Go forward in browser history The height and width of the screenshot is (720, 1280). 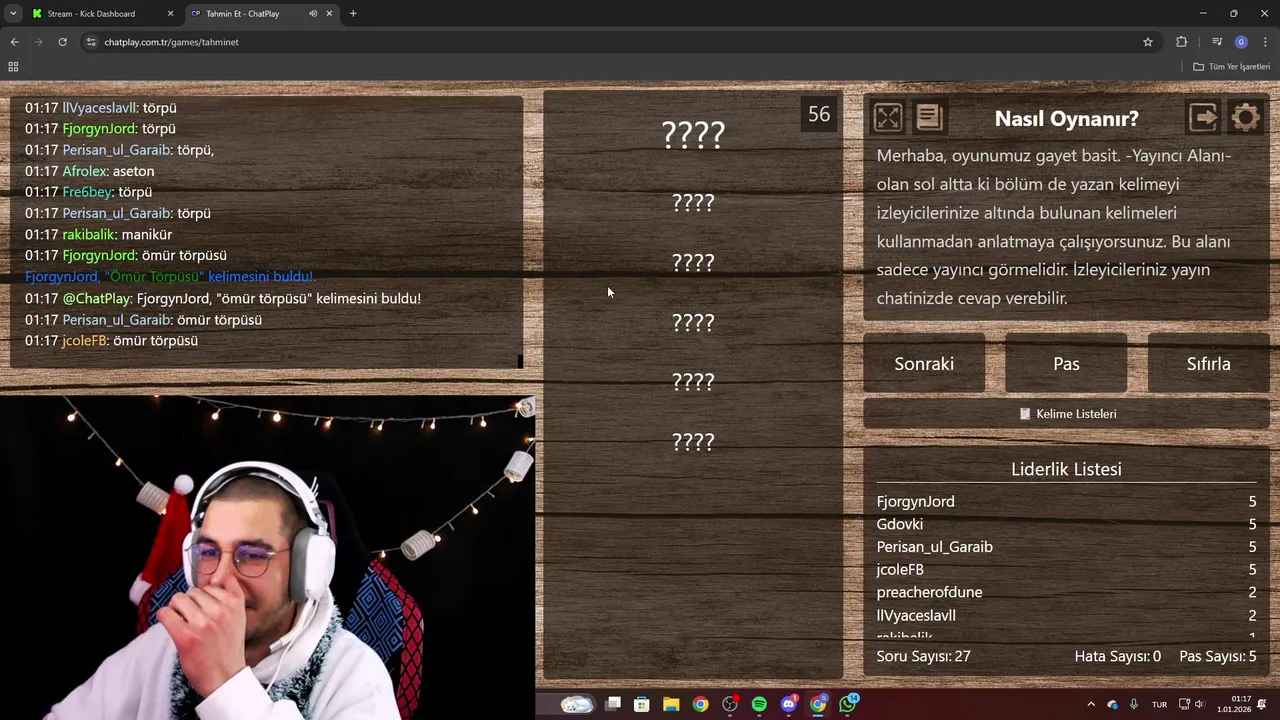[x=38, y=42]
